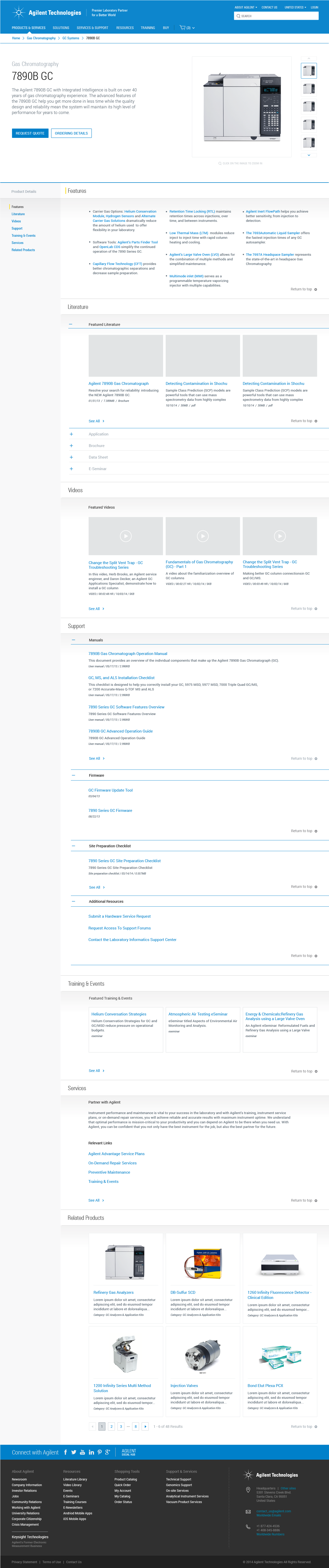
Task: Expand the Brochure literature section
Action: (71, 445)
